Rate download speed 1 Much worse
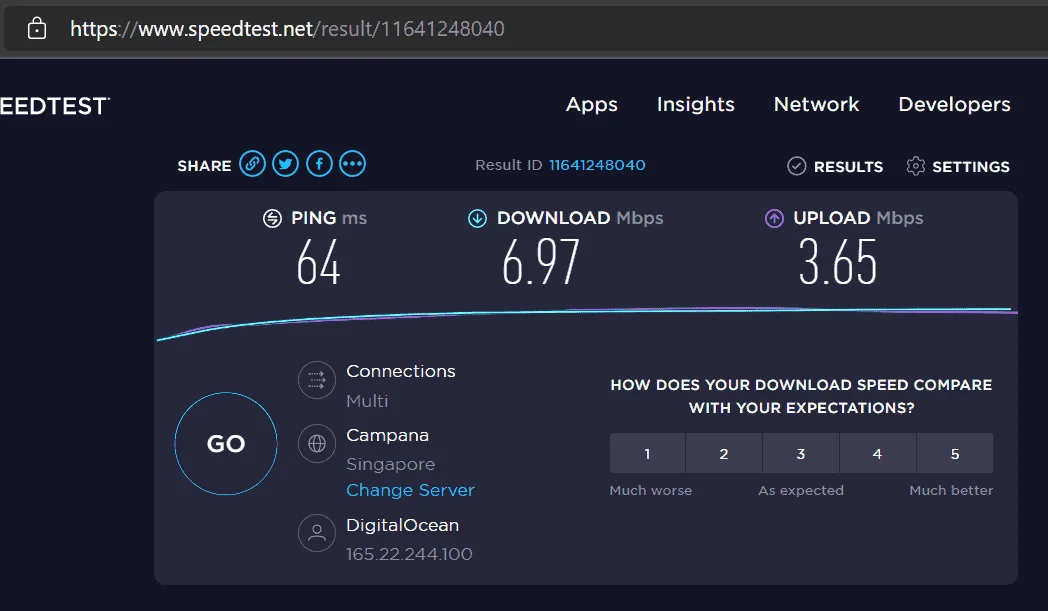The width and height of the screenshot is (1048, 611). tap(647, 453)
